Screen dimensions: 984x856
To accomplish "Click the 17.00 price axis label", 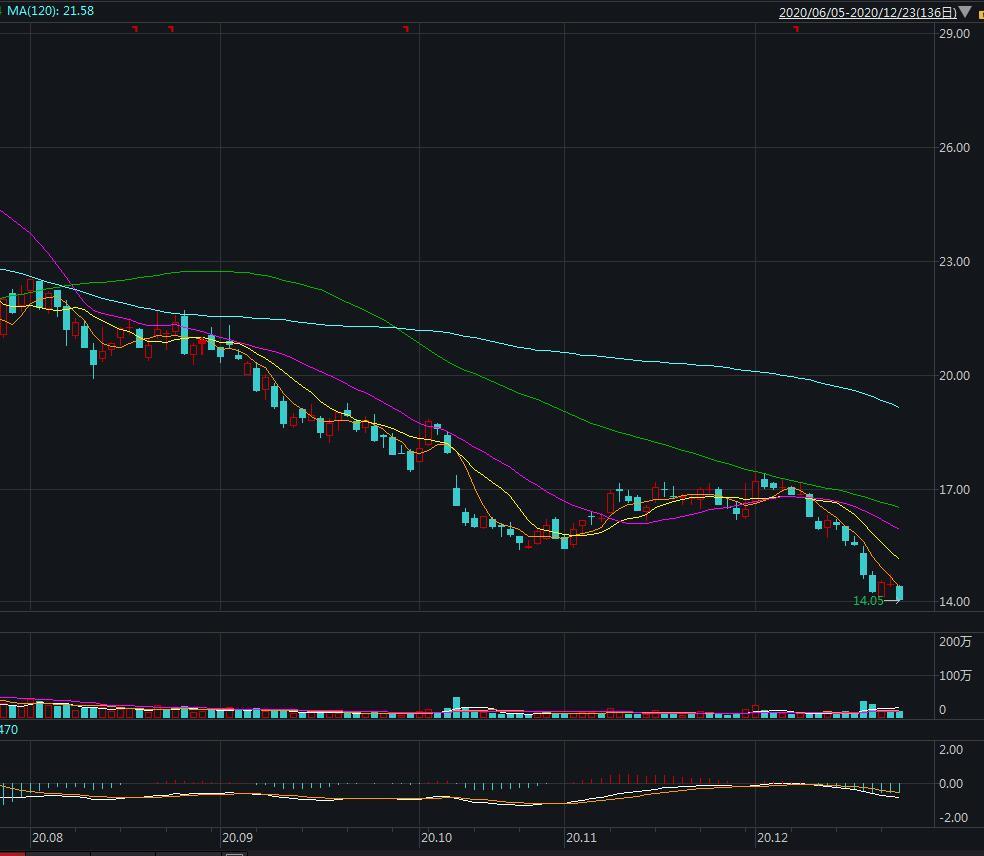I will (954, 490).
